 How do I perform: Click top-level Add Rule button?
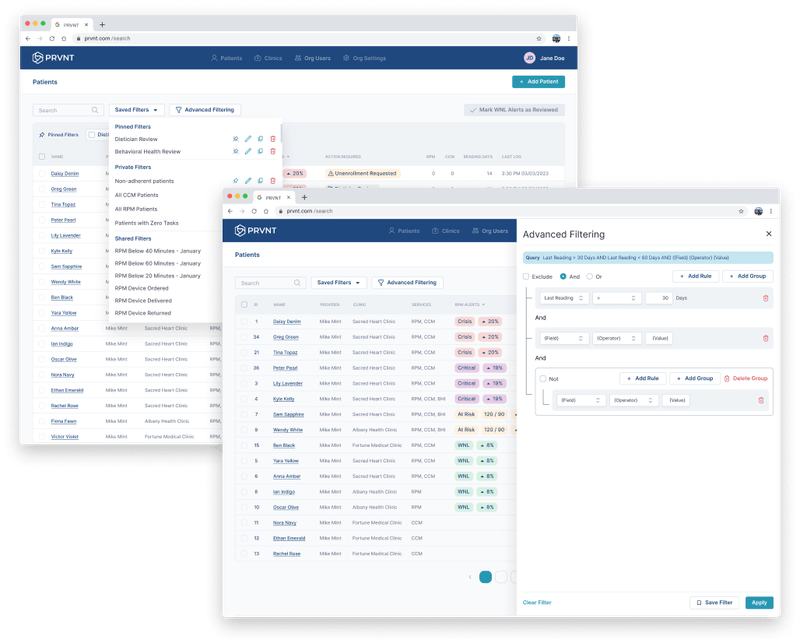(x=695, y=276)
